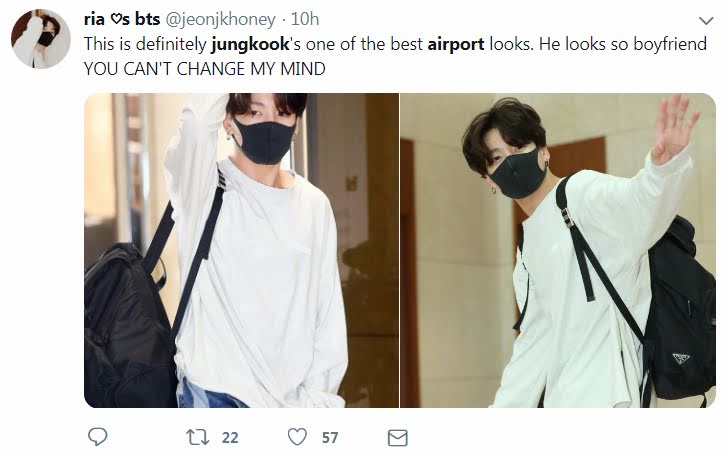Viewport: 724px width, 459px height.
Task: Open the tweet permalink via '10h' timestamp
Action: [305, 19]
